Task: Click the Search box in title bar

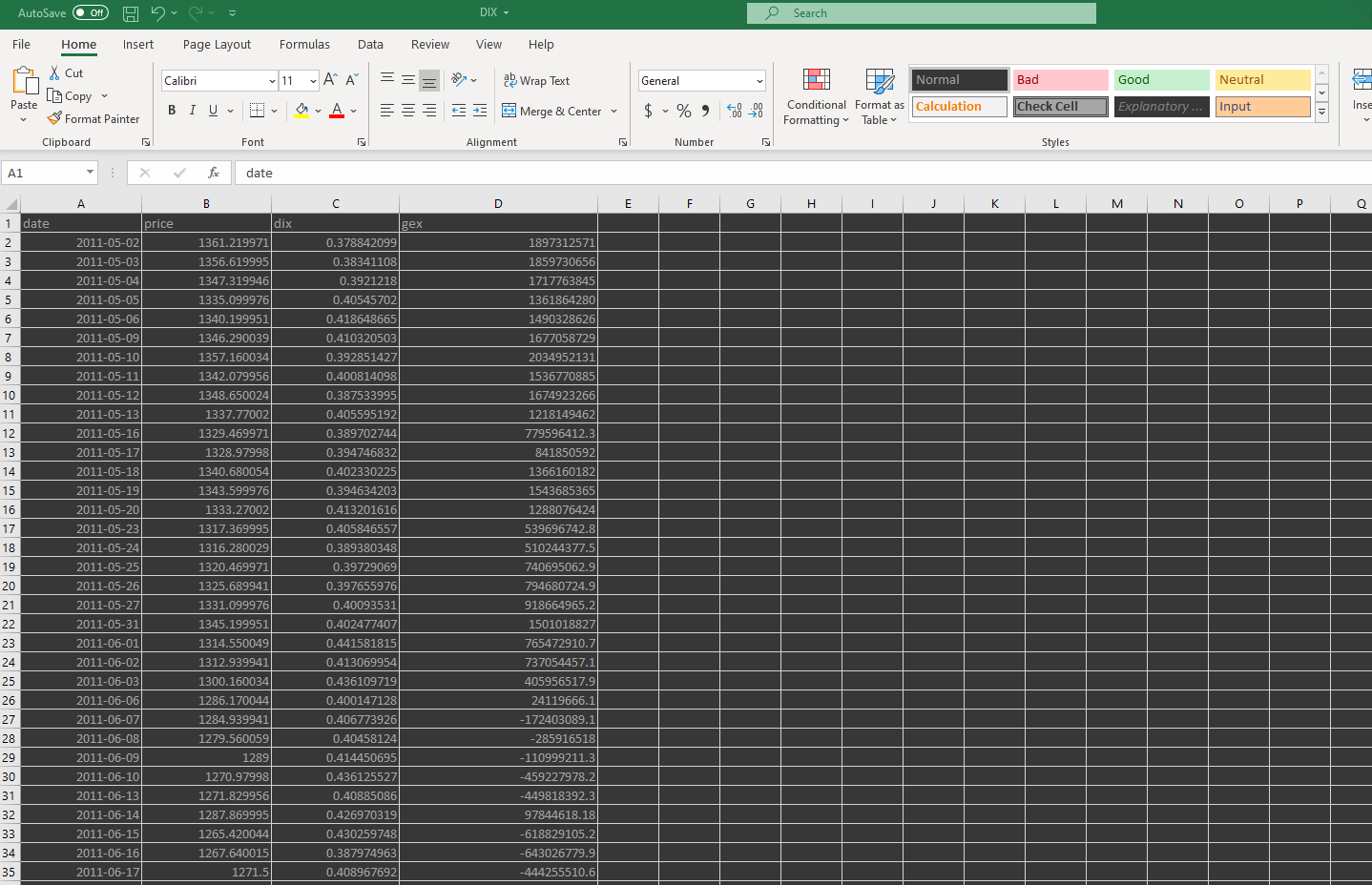Action: 922,13
